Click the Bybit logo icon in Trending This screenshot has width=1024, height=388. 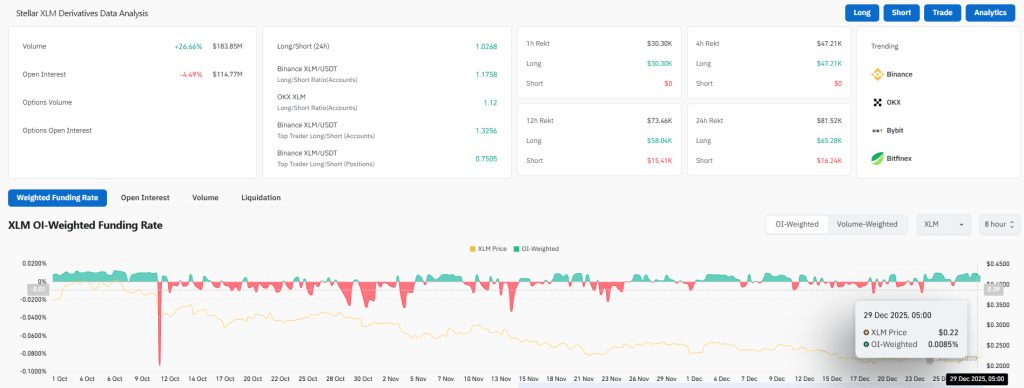click(877, 131)
